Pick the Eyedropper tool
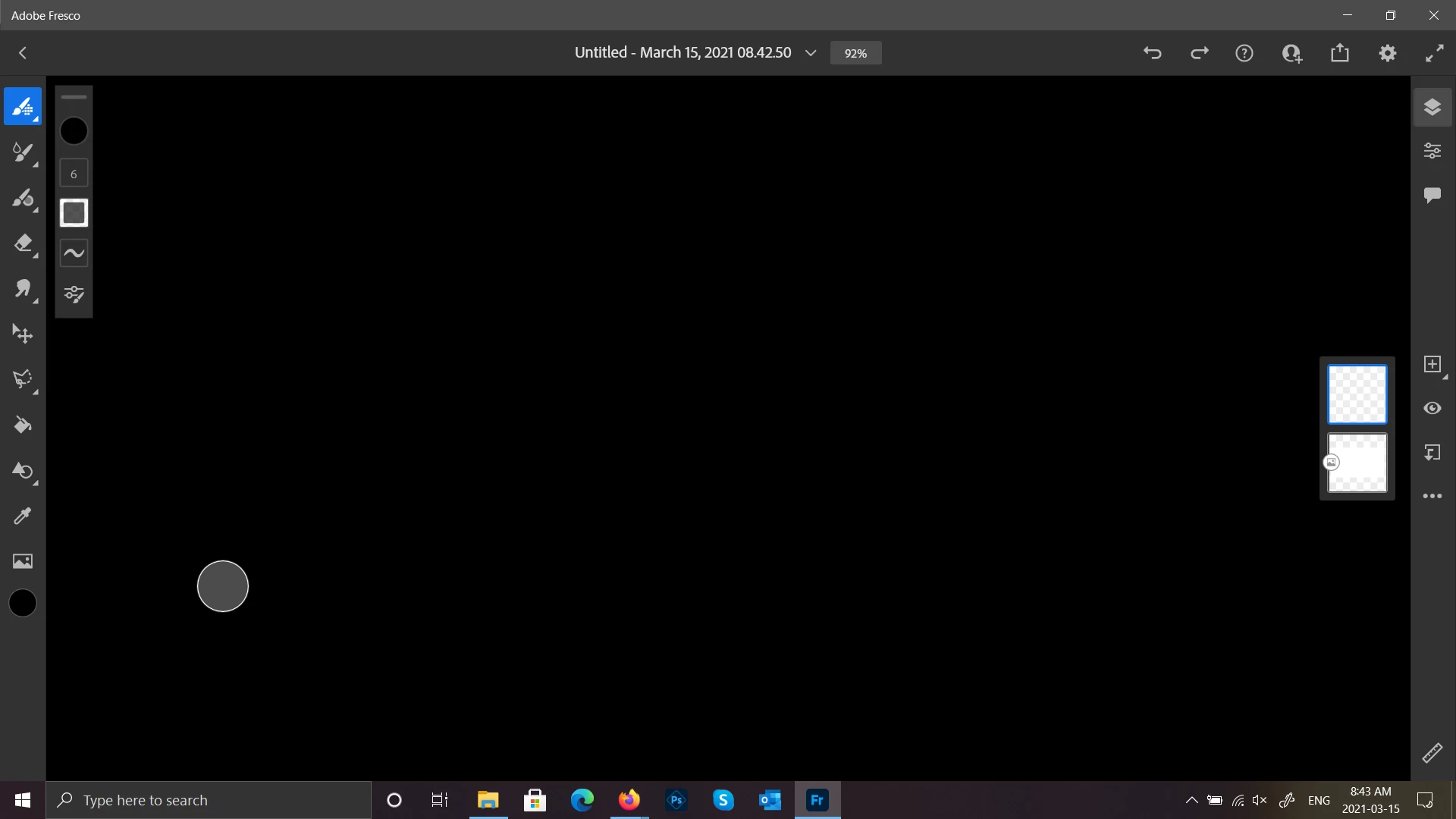 (23, 516)
